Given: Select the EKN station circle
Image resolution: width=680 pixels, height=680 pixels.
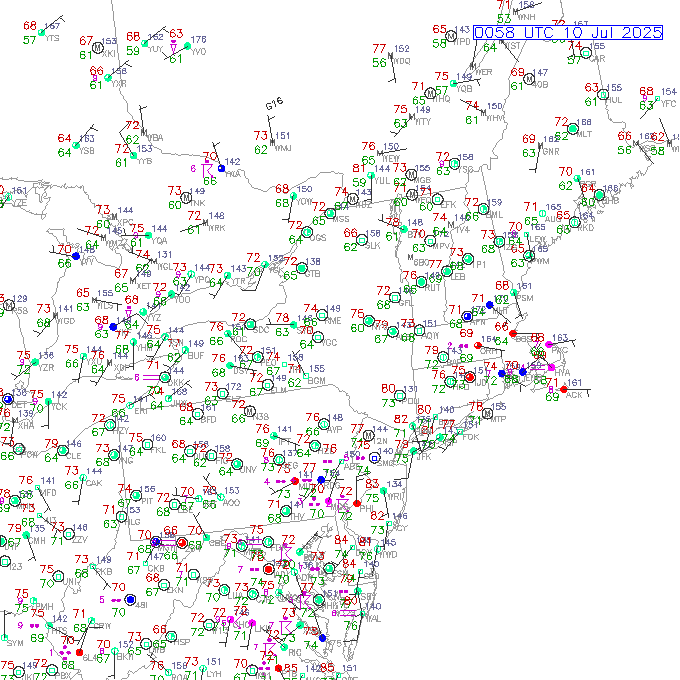Looking at the screenshot, I should [x=164, y=585].
